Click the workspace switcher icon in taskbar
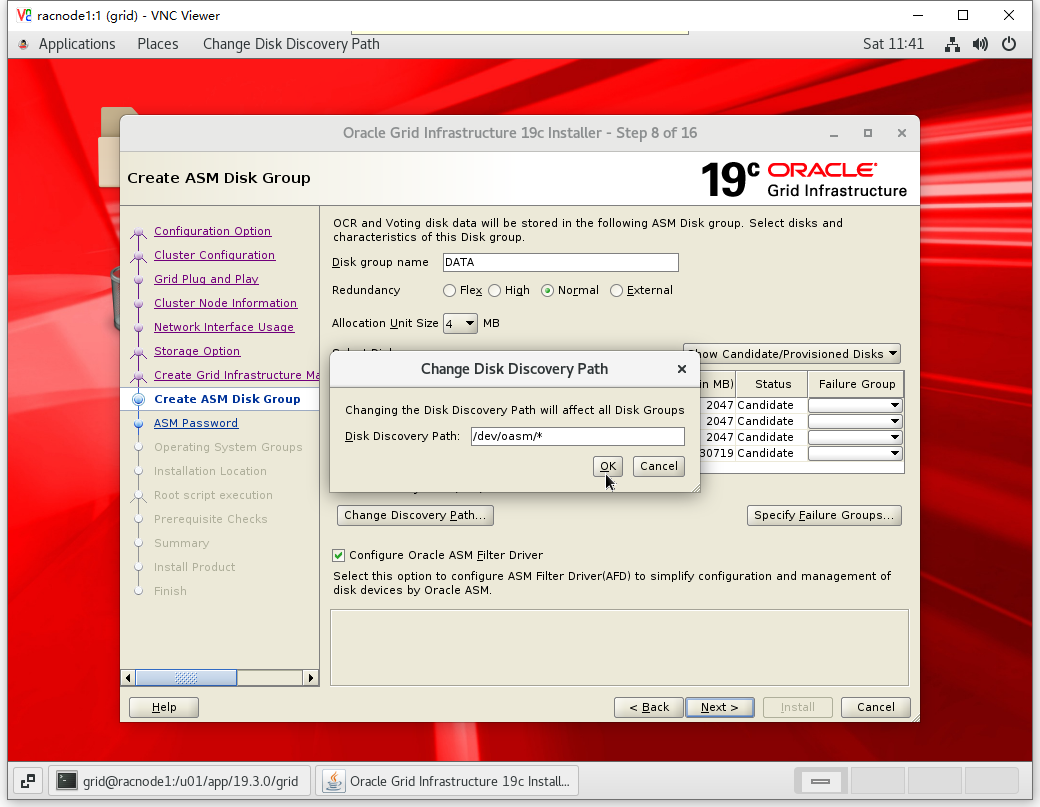The image size is (1040, 807). coord(28,781)
